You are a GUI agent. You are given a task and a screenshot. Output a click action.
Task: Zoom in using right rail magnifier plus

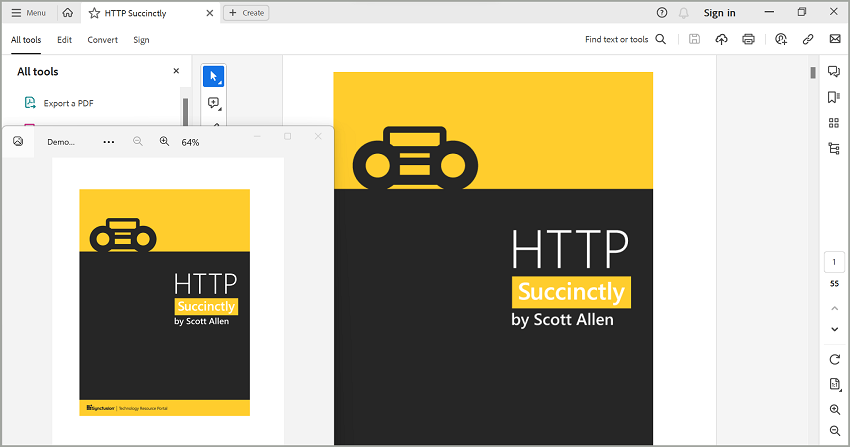[x=835, y=410]
